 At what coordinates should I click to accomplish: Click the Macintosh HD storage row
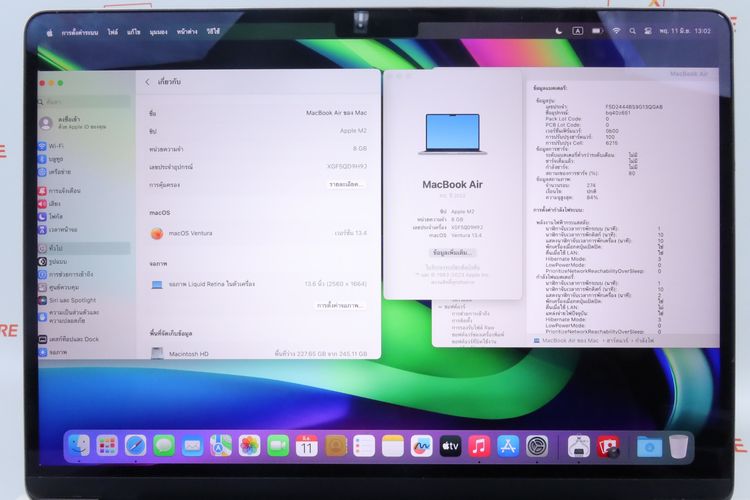point(258,354)
